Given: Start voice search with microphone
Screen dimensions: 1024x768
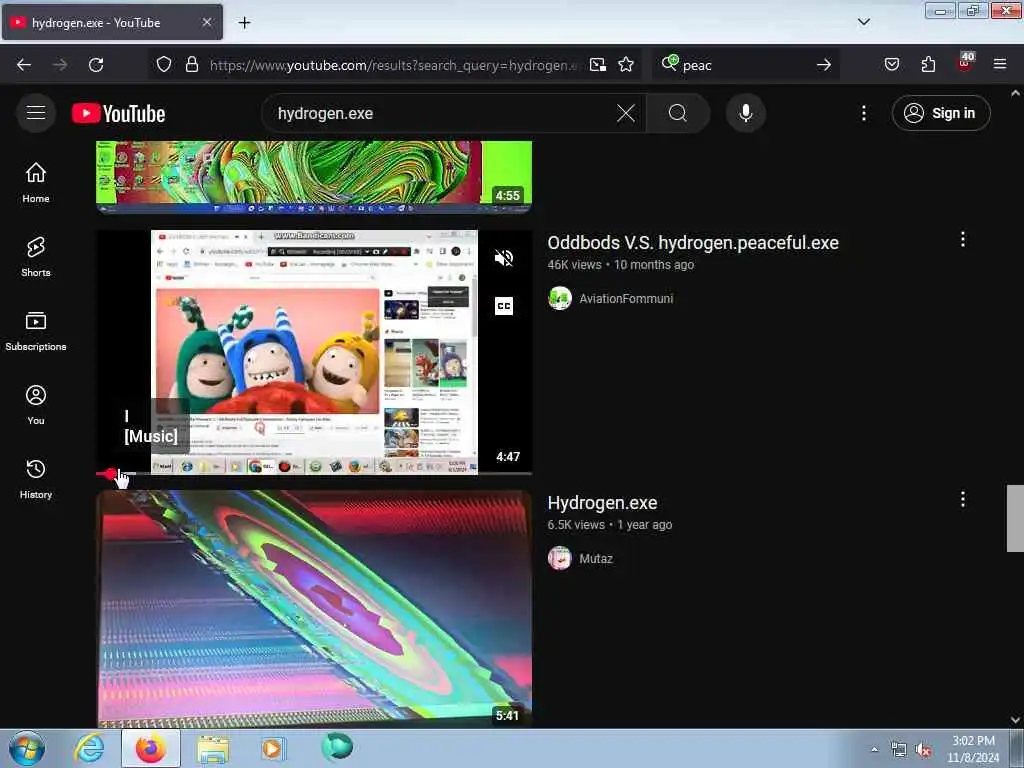Looking at the screenshot, I should pyautogui.click(x=745, y=114).
